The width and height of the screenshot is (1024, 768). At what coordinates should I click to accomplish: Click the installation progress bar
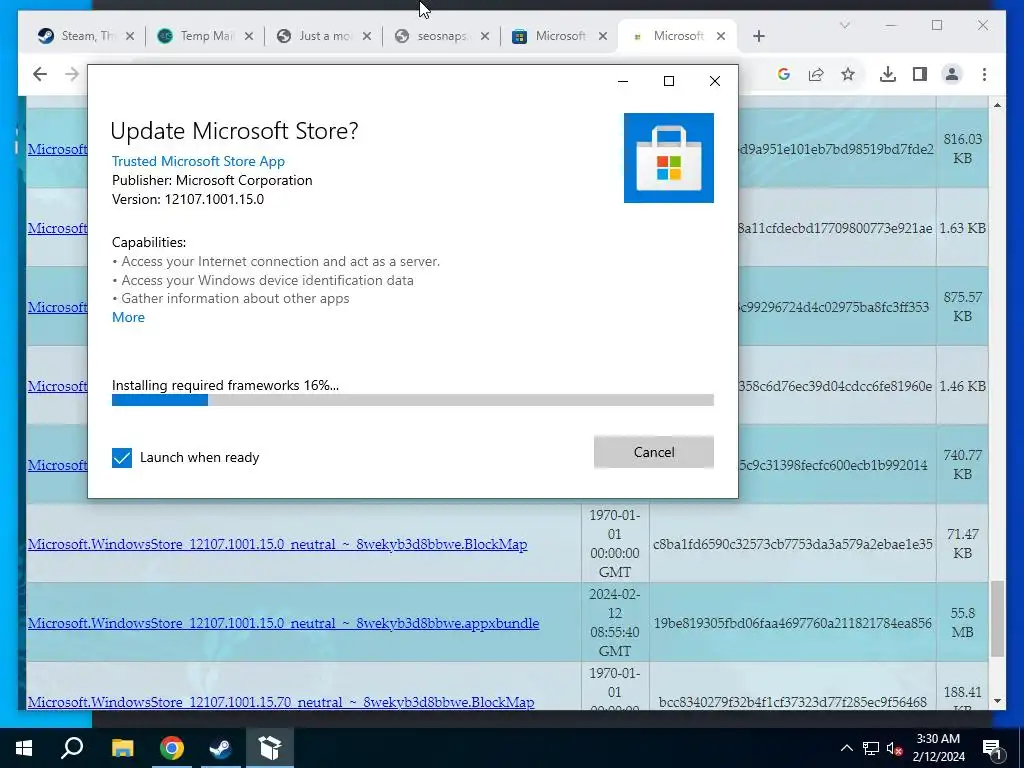coord(413,400)
